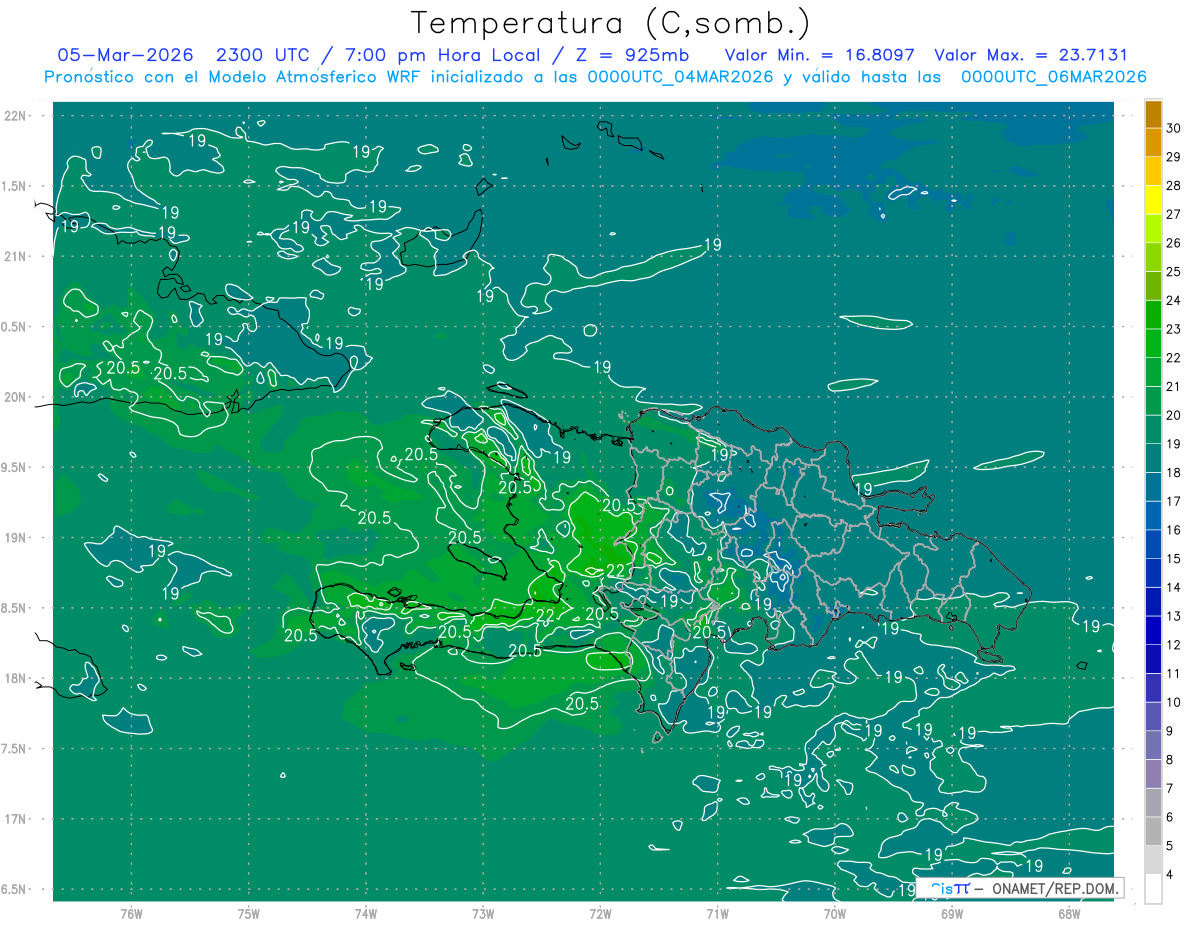The width and height of the screenshot is (1200, 927).
Task: Click the 72W longitude label
Action: 600,913
